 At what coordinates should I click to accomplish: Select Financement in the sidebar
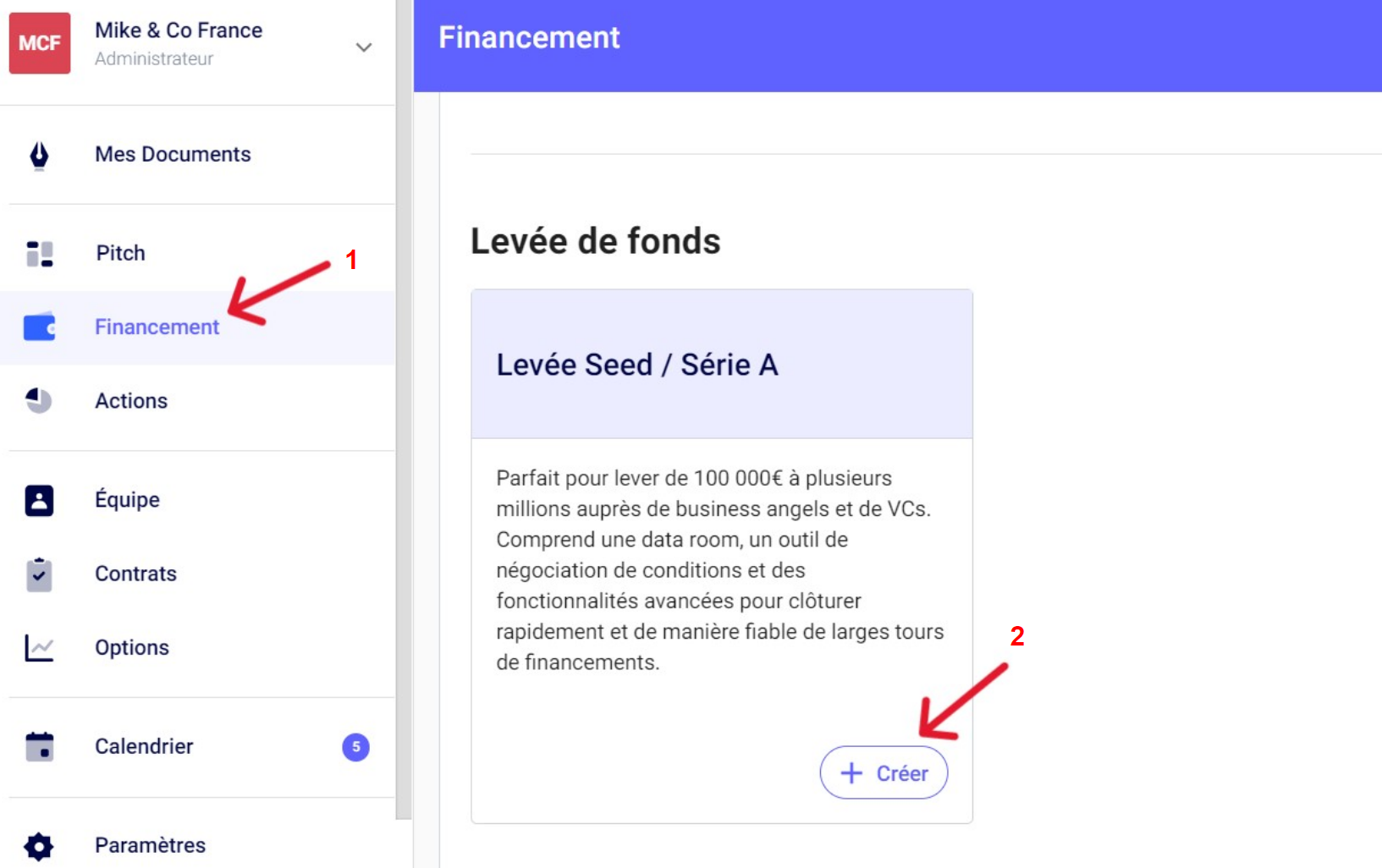(x=157, y=327)
